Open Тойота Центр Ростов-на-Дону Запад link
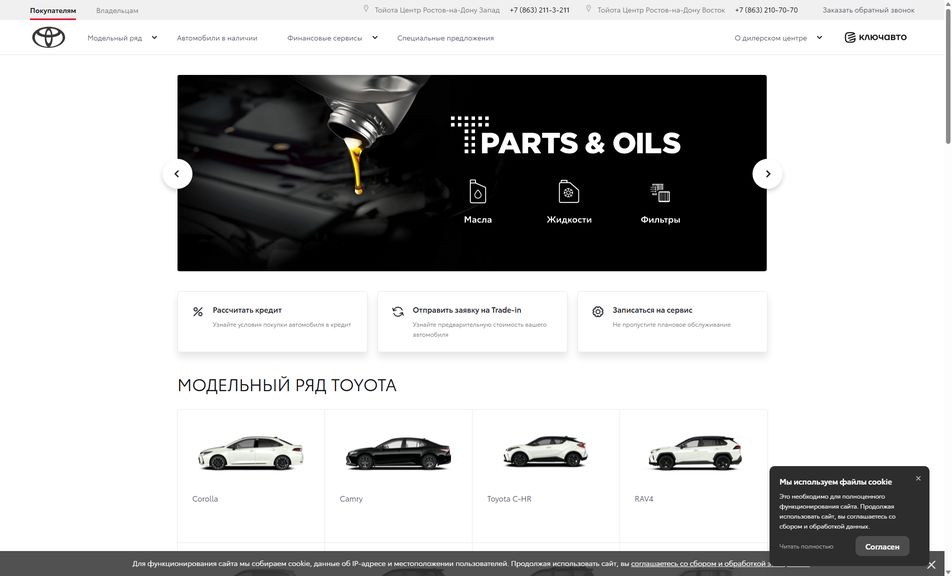952x576 pixels. (437, 10)
